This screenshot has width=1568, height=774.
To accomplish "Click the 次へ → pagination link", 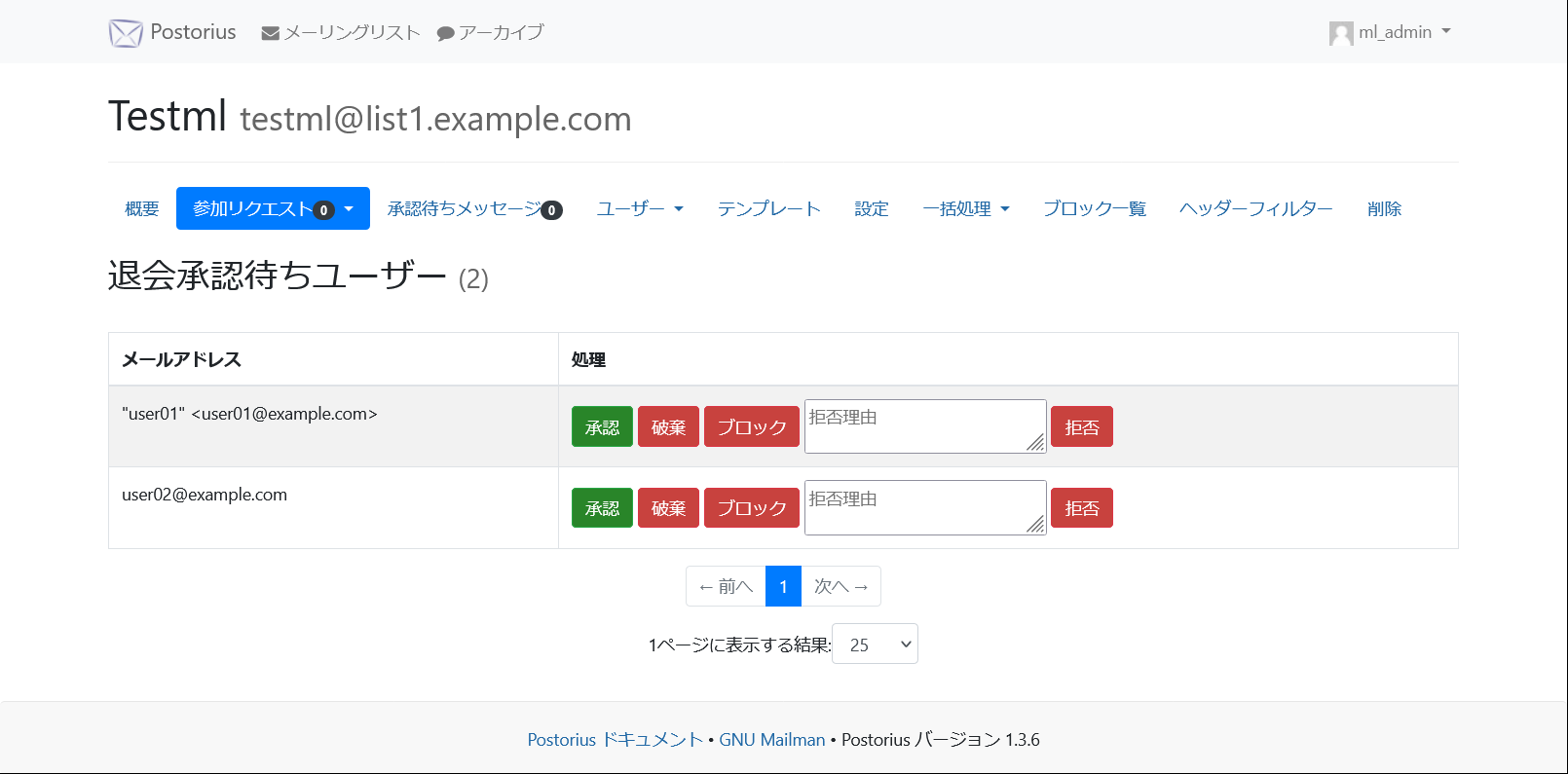I will [841, 586].
